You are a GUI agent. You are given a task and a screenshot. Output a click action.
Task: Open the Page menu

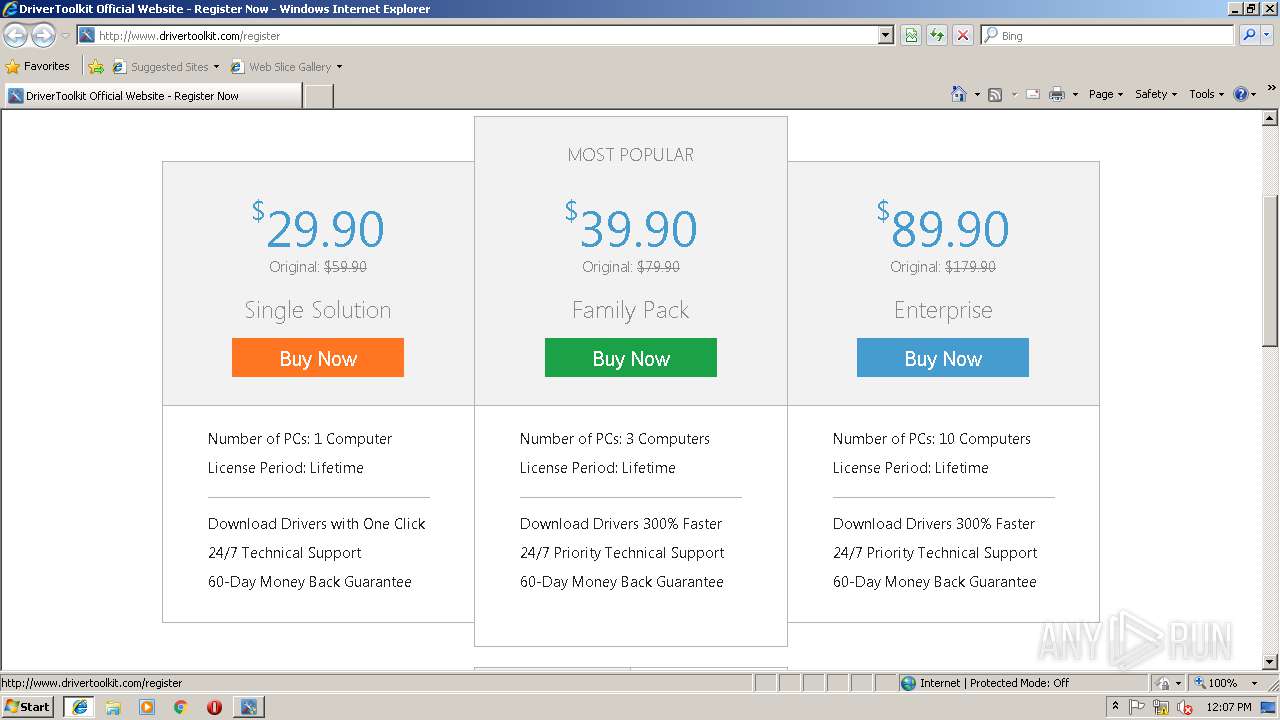tap(1105, 94)
